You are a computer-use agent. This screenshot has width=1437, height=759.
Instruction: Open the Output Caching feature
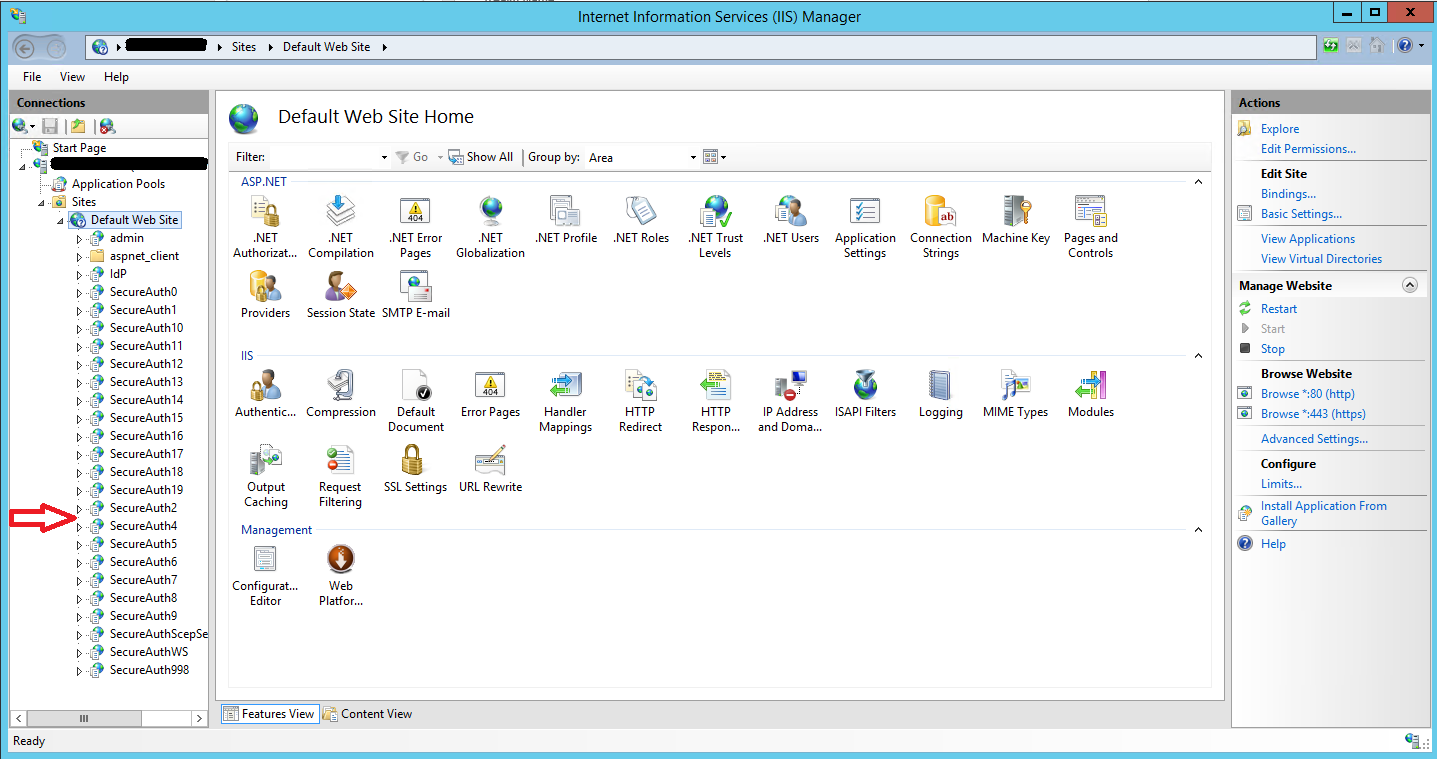click(265, 476)
